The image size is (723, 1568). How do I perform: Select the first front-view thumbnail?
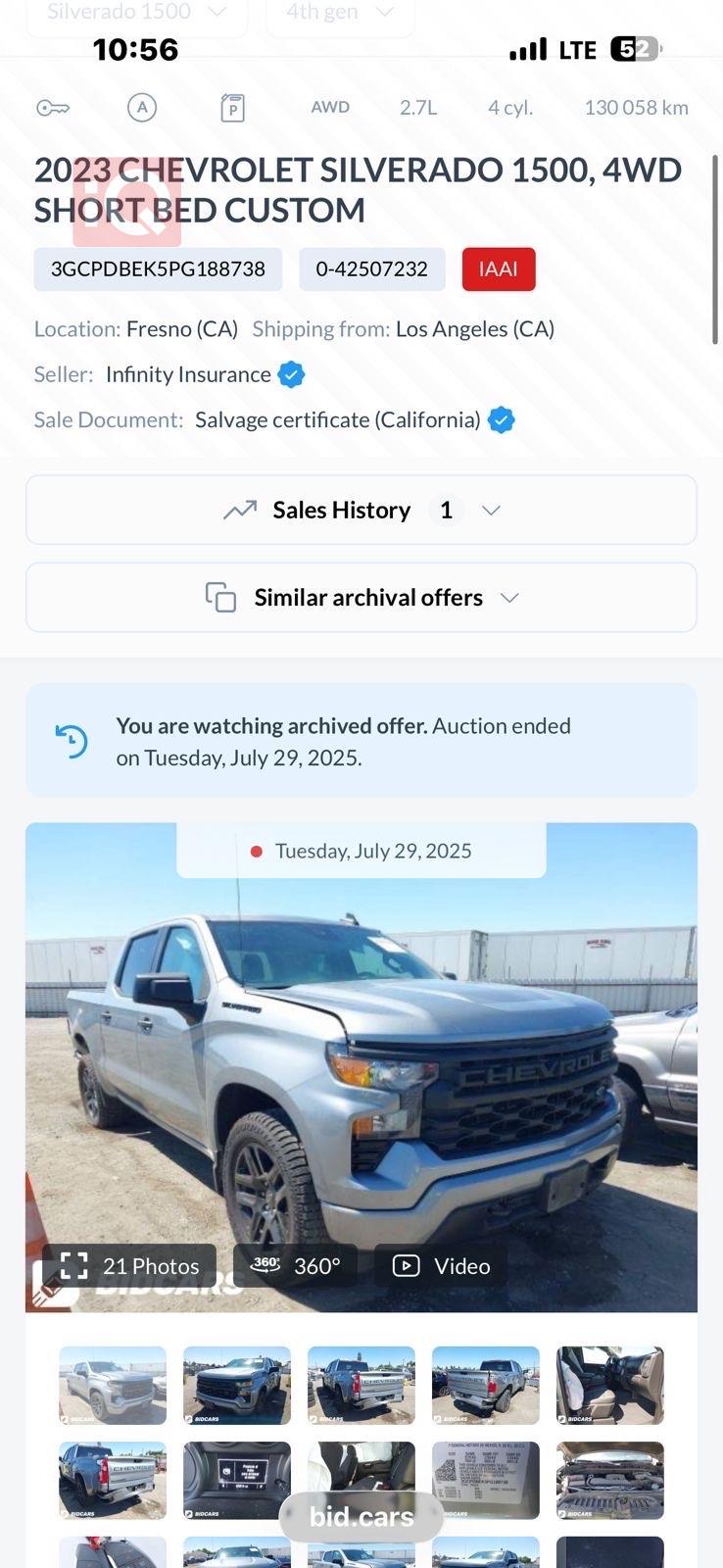tap(113, 1385)
